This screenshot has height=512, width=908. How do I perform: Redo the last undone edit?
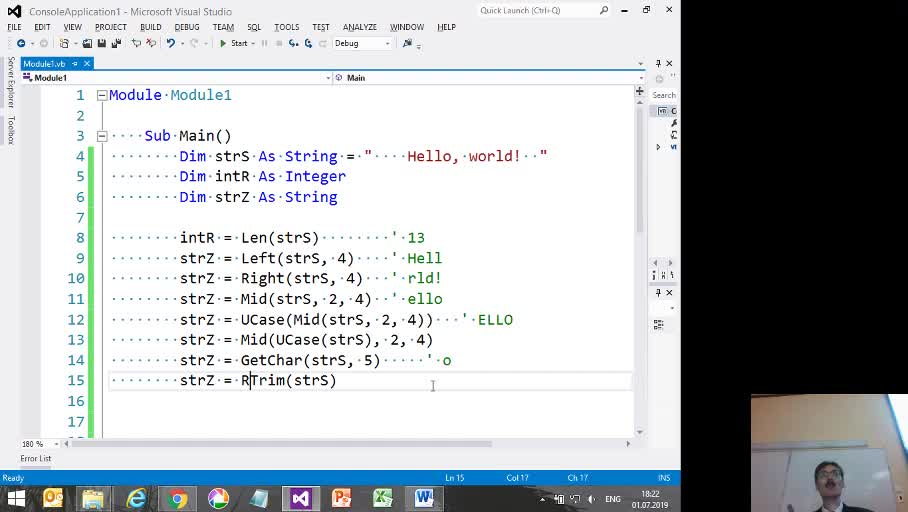point(194,43)
